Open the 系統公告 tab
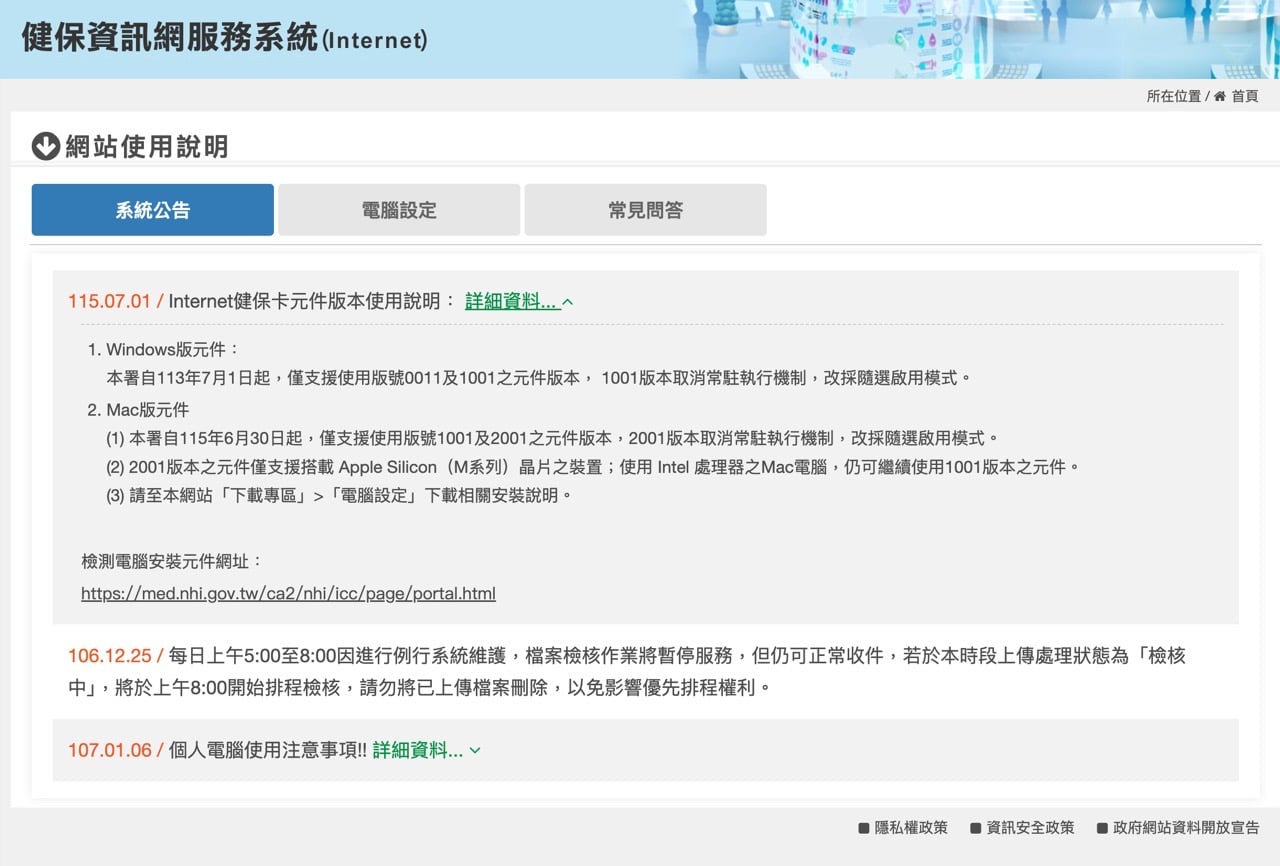The width and height of the screenshot is (1280, 866). (x=153, y=210)
